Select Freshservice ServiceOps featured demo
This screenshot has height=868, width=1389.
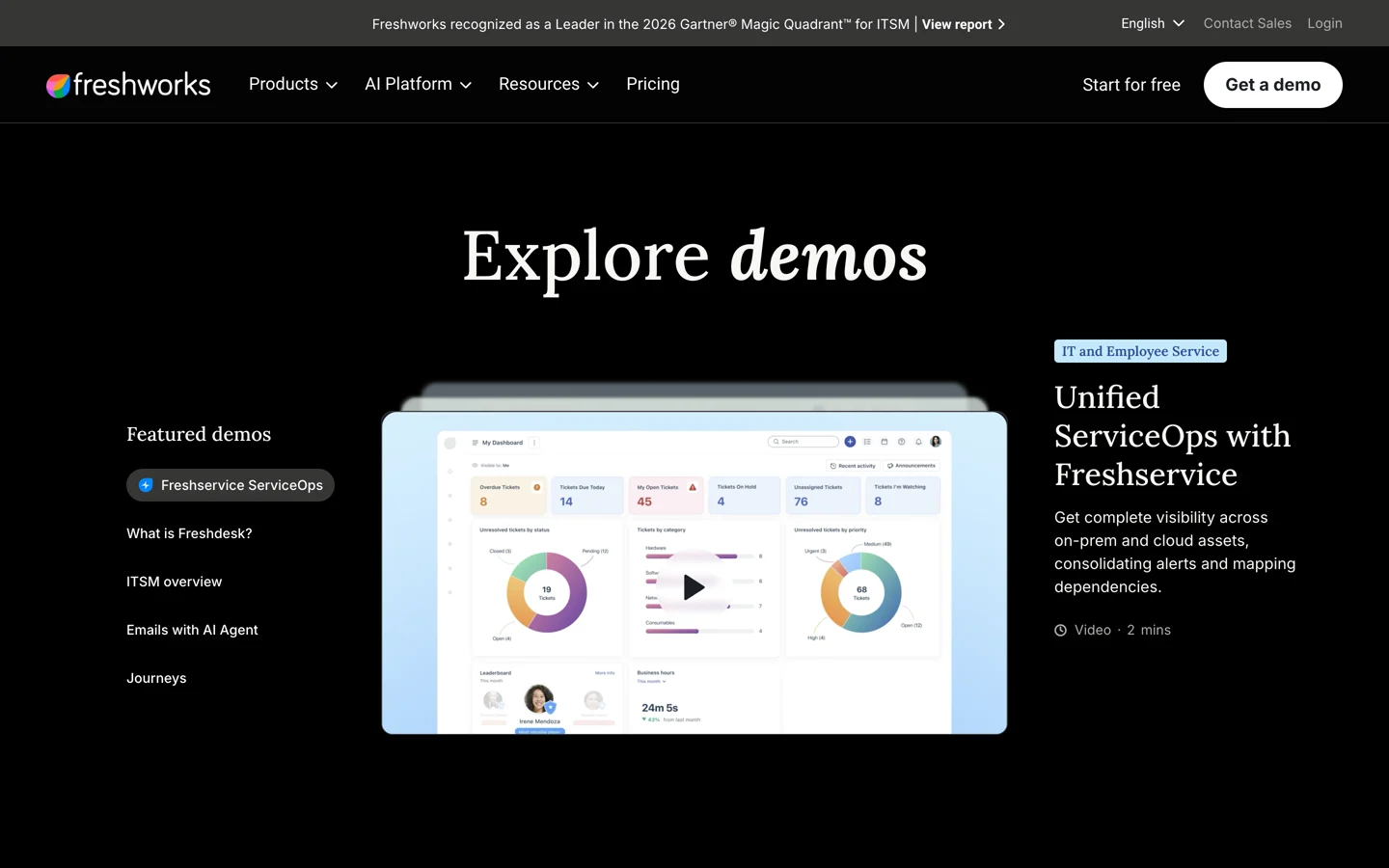(231, 485)
